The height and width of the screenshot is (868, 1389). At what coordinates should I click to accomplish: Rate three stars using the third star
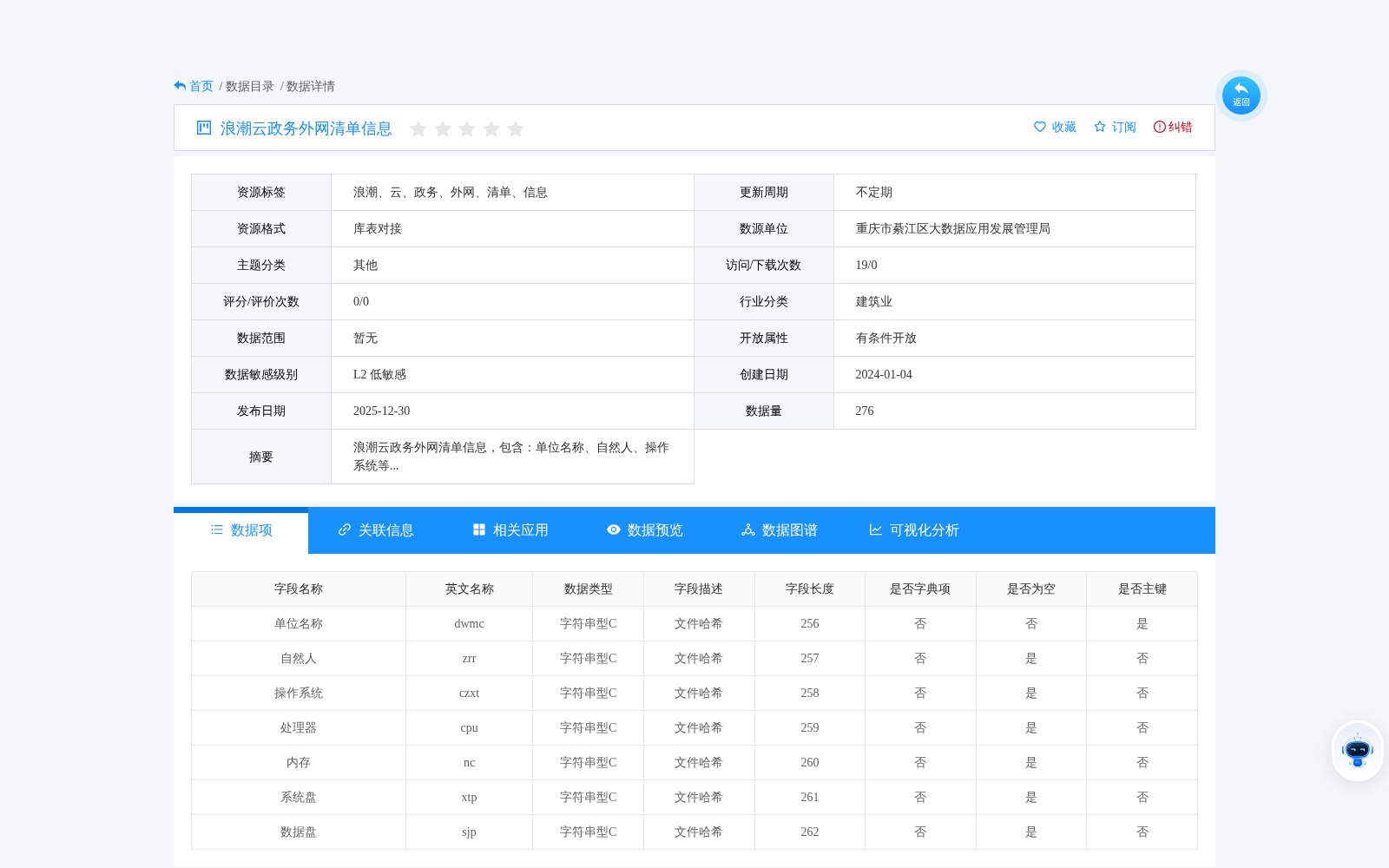pyautogui.click(x=467, y=128)
